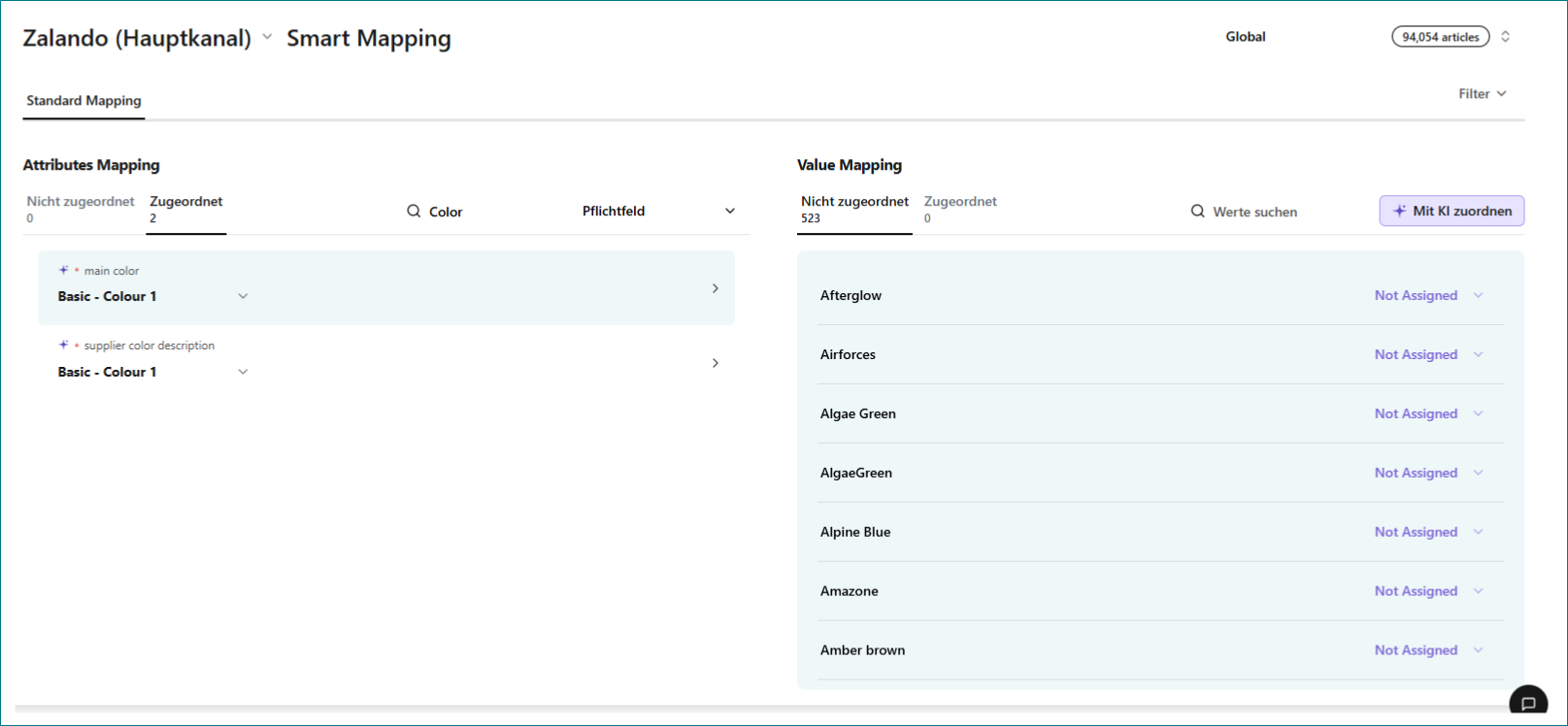The image size is (1568, 726).
Task: Expand the Zalando (Hauptkanal) channel dropdown
Action: pyautogui.click(x=267, y=37)
